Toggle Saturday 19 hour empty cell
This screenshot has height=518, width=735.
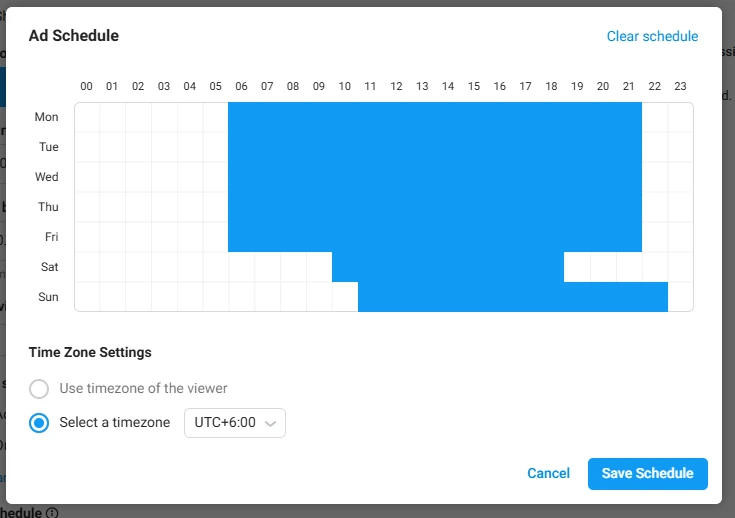click(x=578, y=267)
